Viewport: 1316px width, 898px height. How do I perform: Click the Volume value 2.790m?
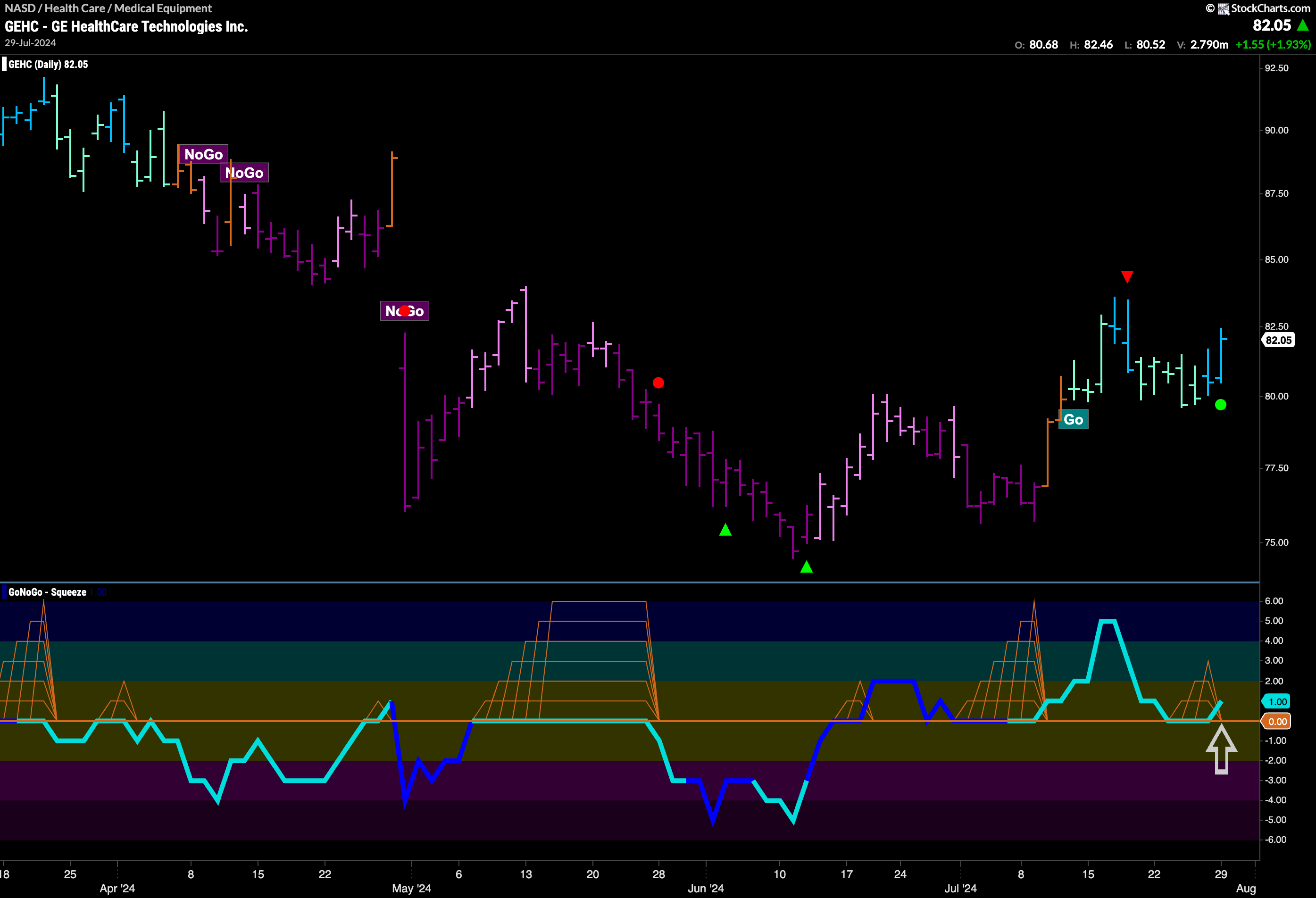pos(1209,44)
